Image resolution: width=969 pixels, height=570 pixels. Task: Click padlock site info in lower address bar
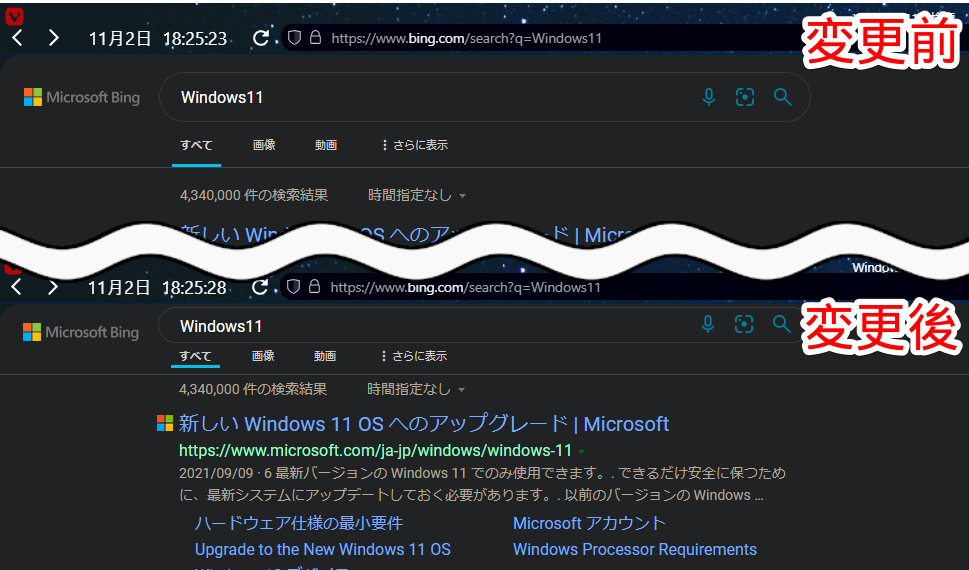(x=314, y=286)
